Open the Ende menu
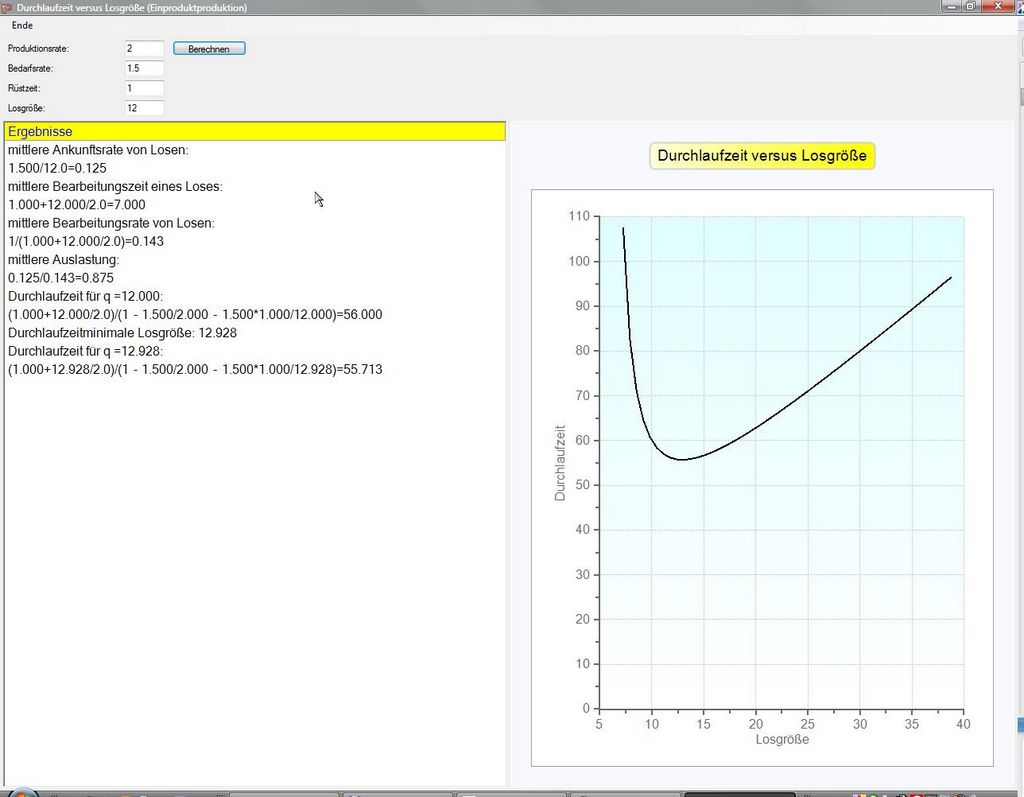 point(22,25)
